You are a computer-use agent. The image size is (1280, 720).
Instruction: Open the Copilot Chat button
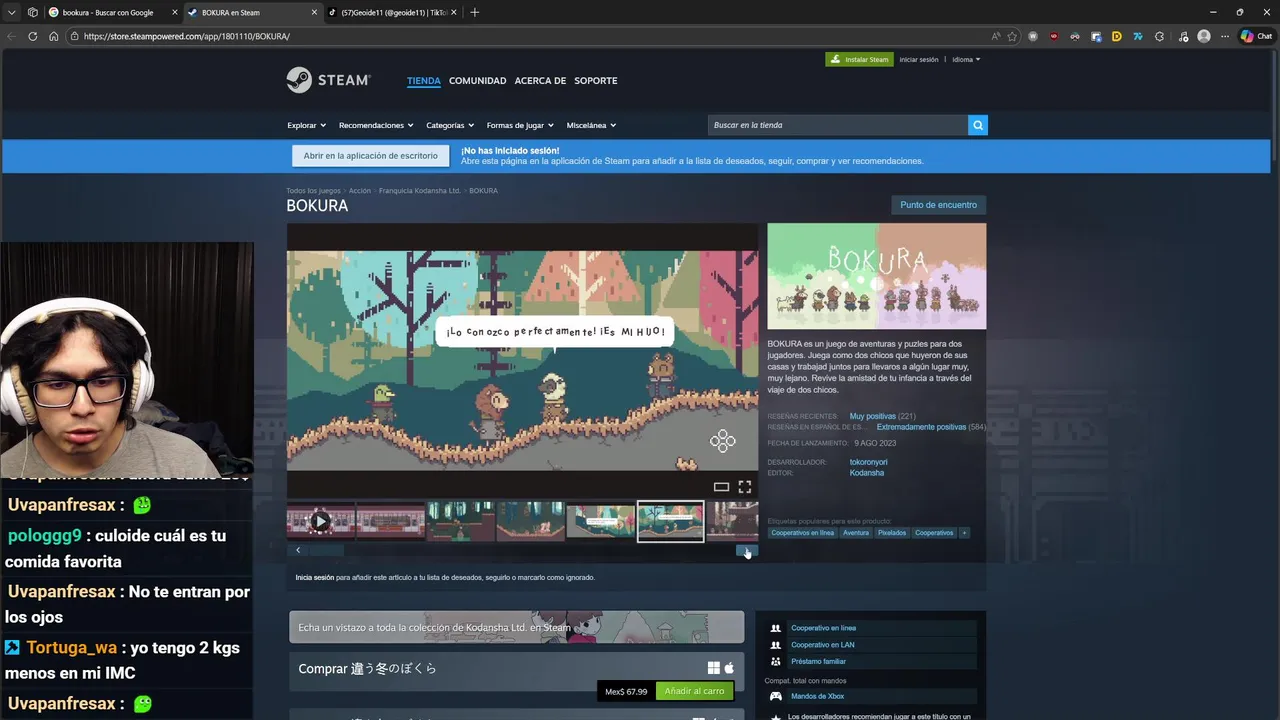pyautogui.click(x=1256, y=36)
